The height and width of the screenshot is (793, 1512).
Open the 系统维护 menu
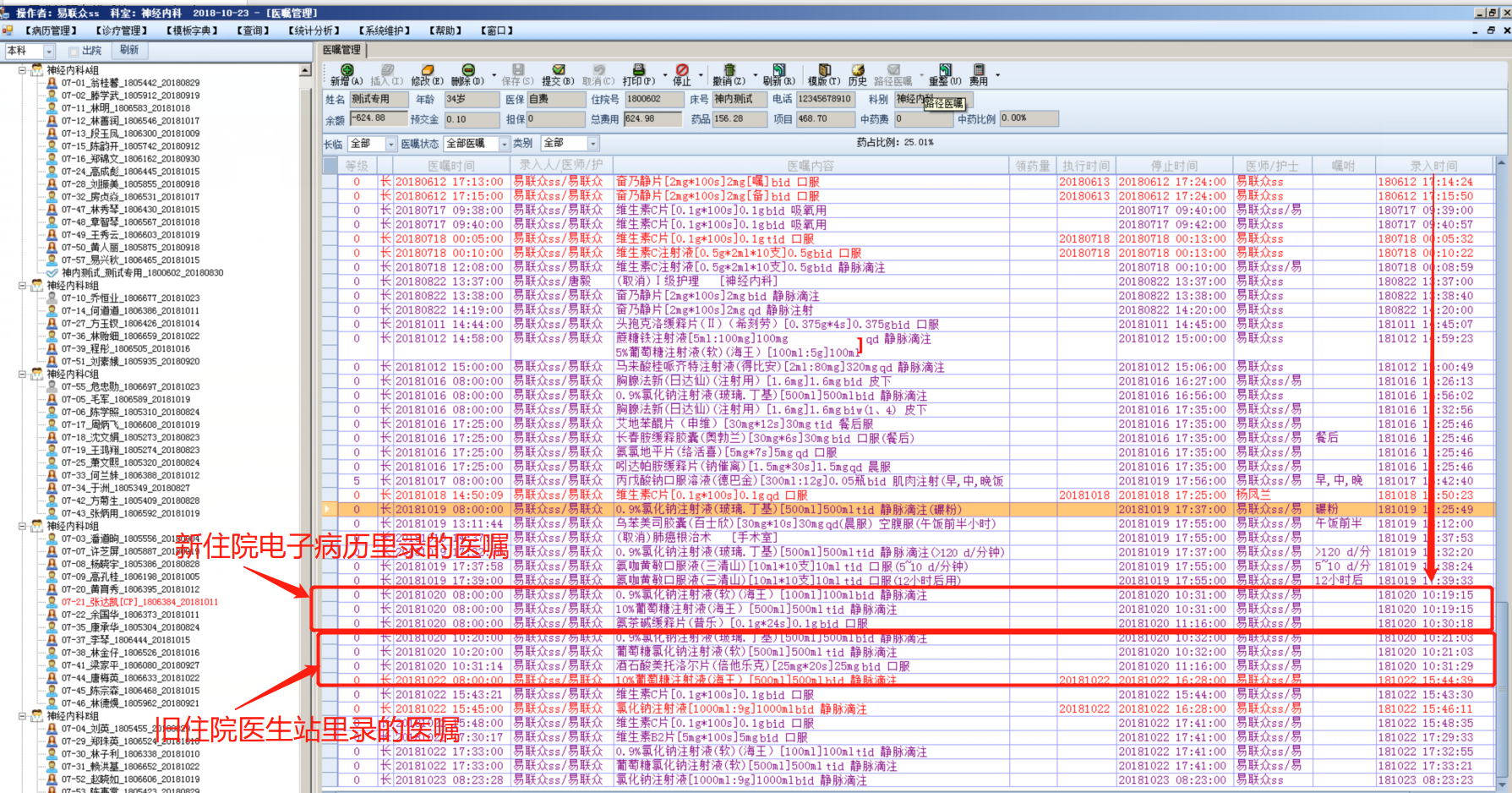point(385,31)
